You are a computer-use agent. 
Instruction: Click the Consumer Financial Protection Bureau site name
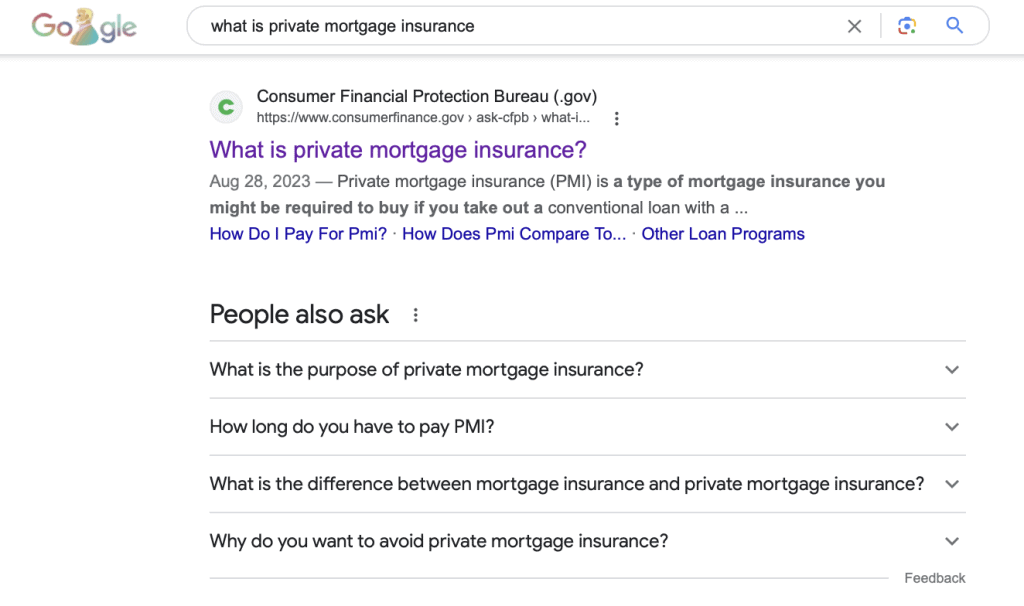tap(426, 96)
